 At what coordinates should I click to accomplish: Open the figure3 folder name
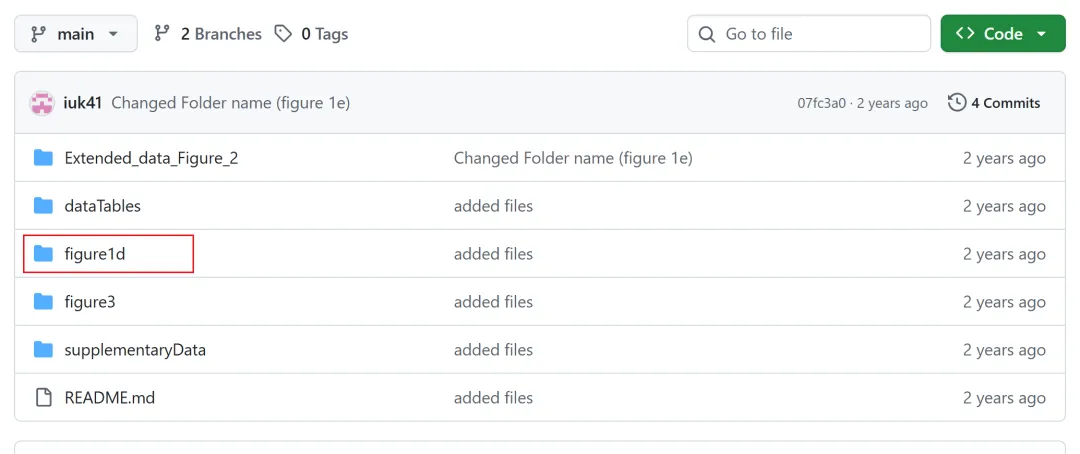tap(90, 302)
